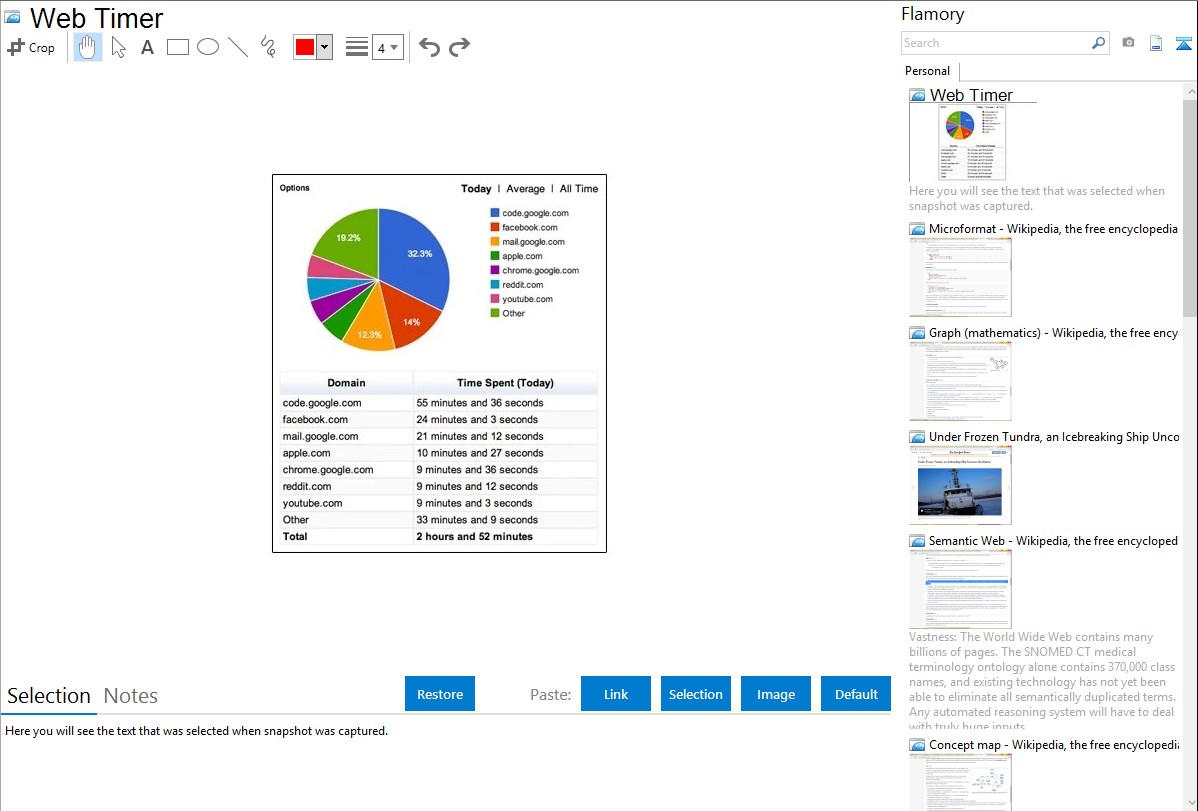Image resolution: width=1198 pixels, height=811 pixels.
Task: Click the document page icon
Action: click(1156, 43)
